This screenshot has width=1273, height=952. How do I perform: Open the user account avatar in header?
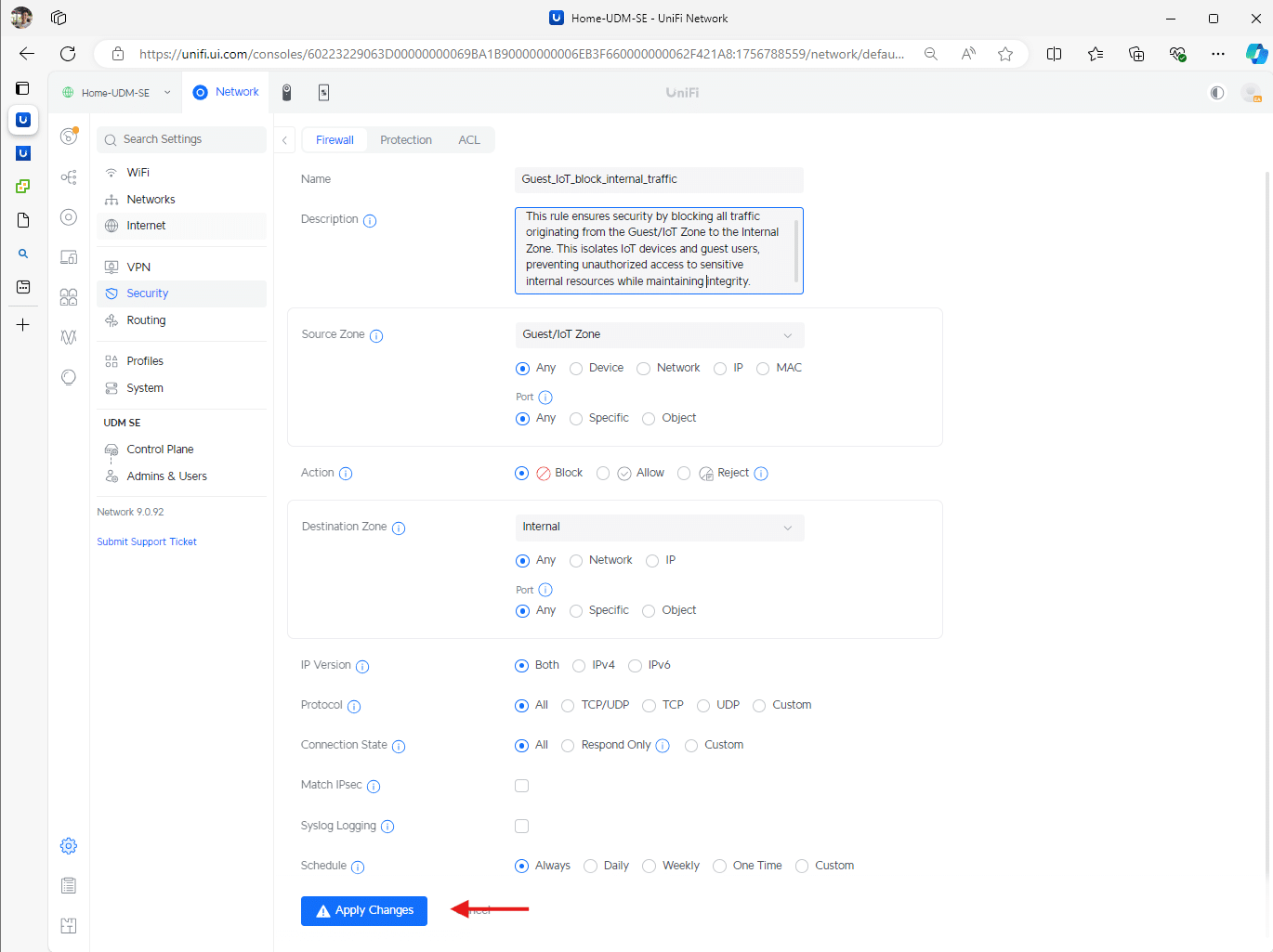pos(1252,93)
